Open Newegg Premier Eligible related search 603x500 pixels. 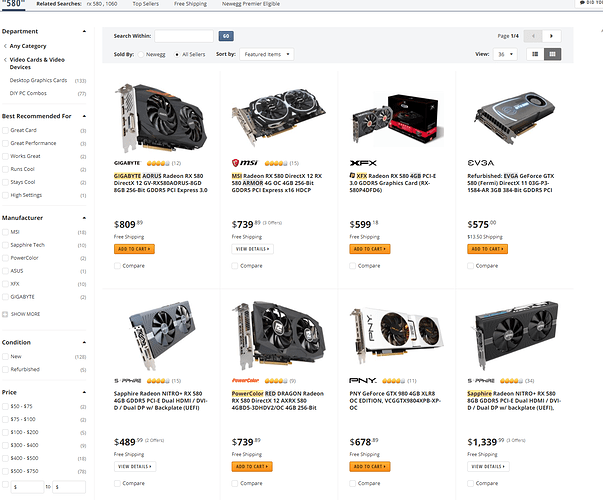(x=251, y=4)
